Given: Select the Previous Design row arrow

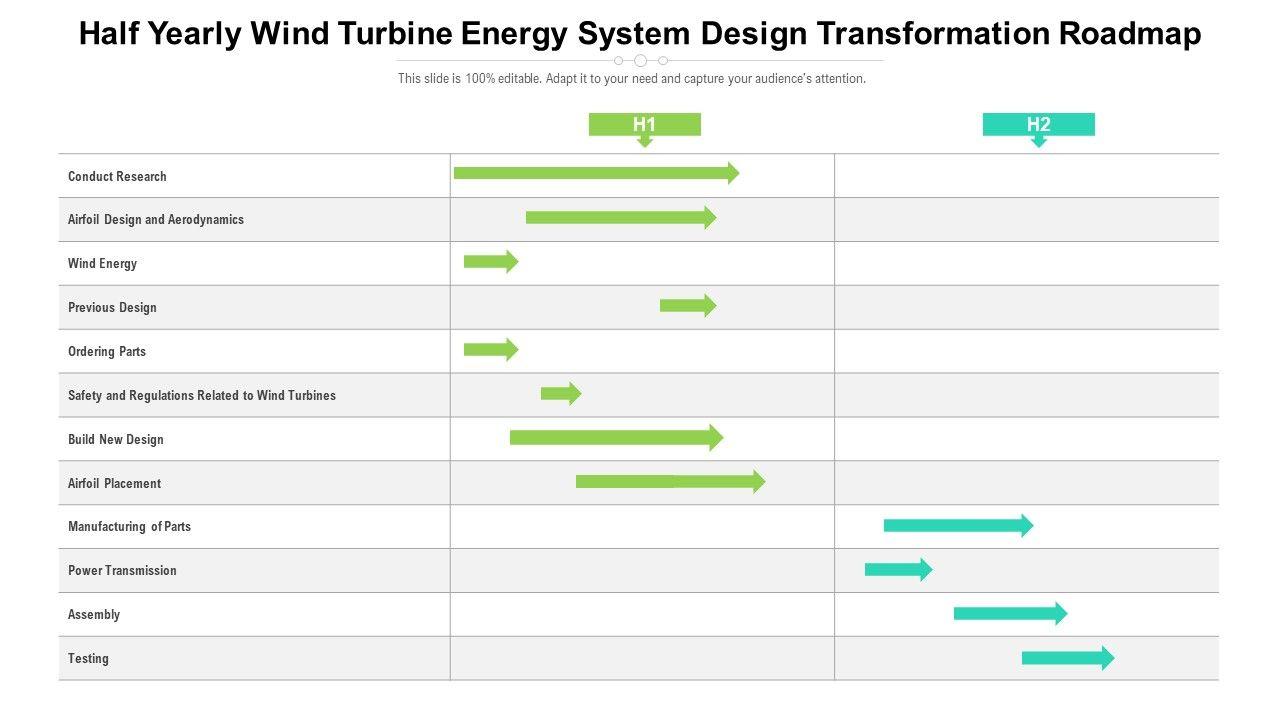Looking at the screenshot, I should click(x=687, y=306).
